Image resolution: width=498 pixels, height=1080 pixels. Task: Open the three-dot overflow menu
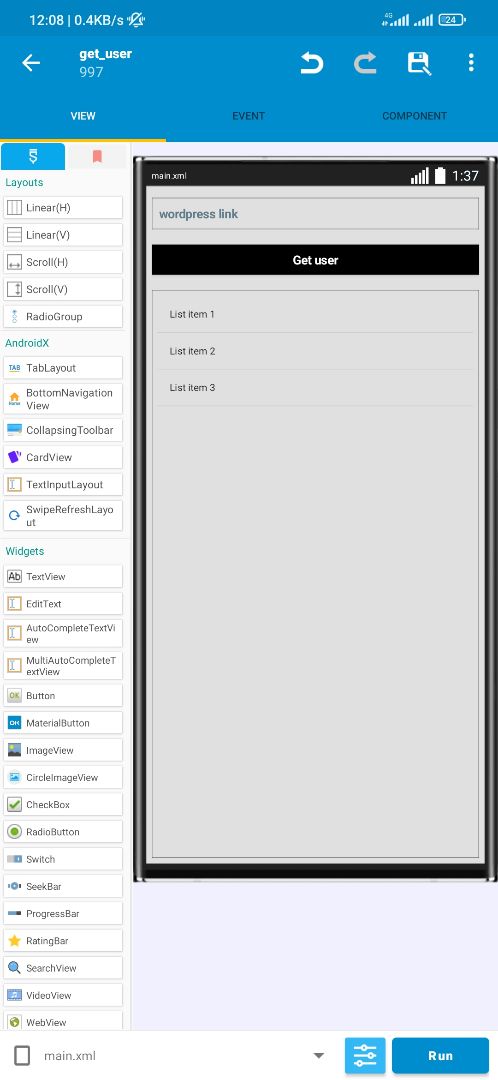tap(471, 63)
